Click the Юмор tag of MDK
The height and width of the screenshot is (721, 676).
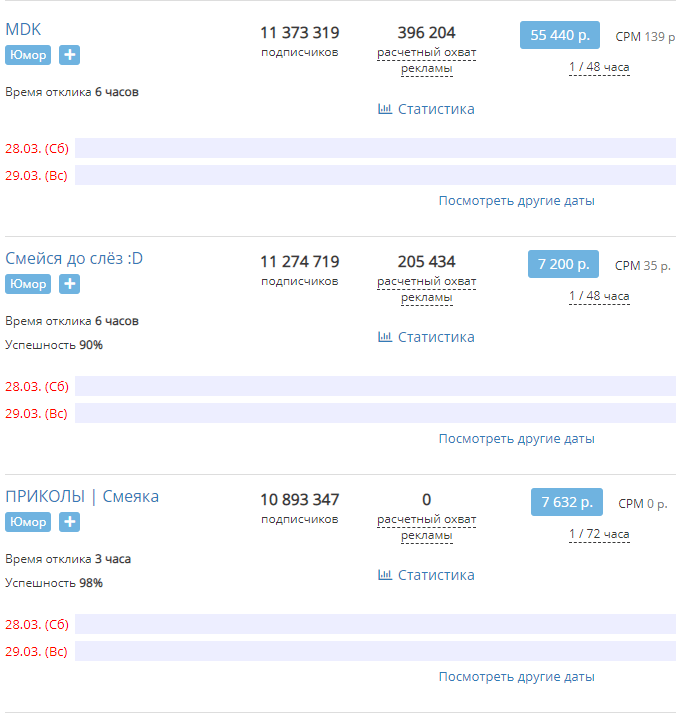pos(28,55)
